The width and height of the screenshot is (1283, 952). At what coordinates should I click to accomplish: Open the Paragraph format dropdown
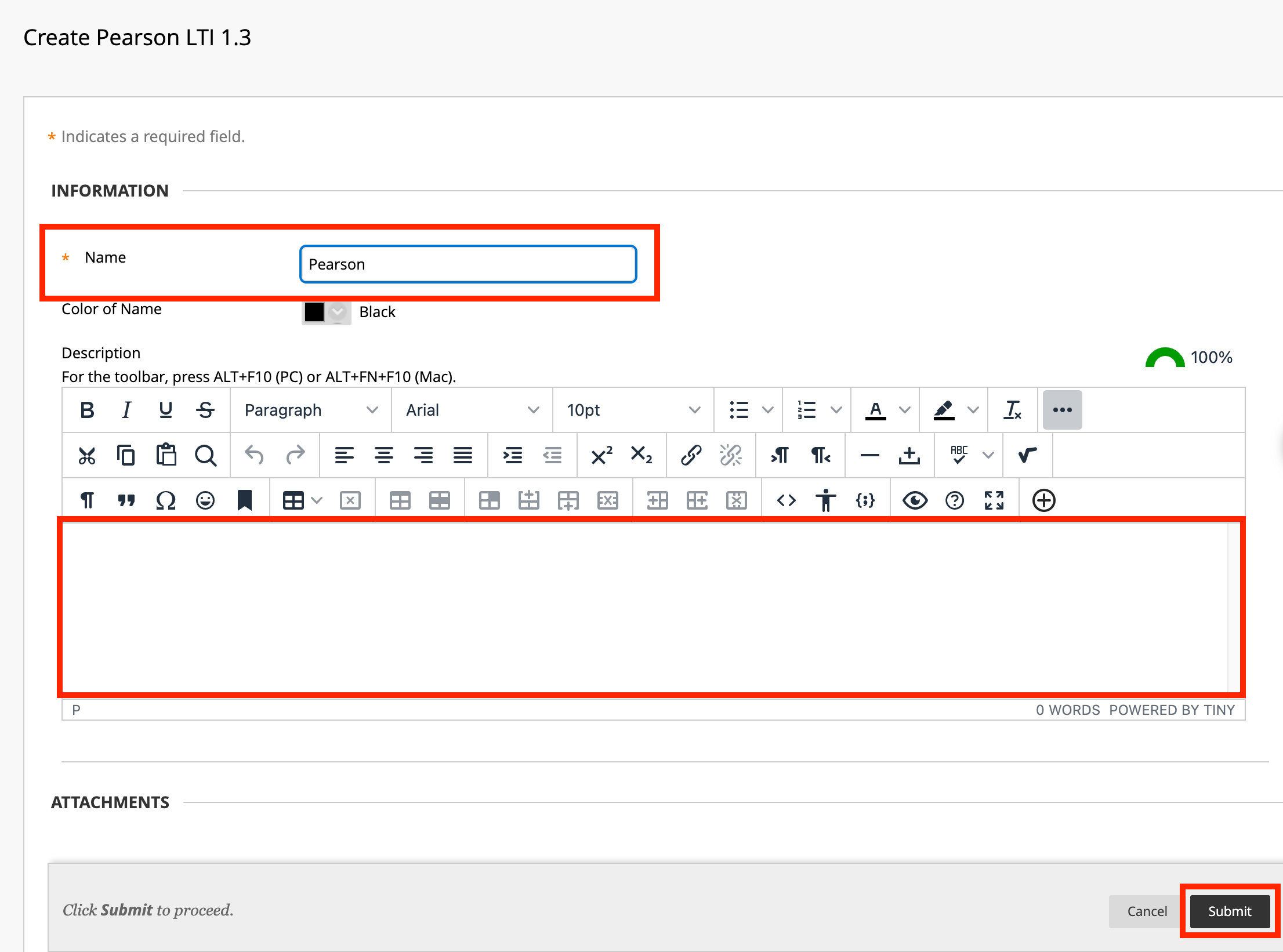(311, 410)
